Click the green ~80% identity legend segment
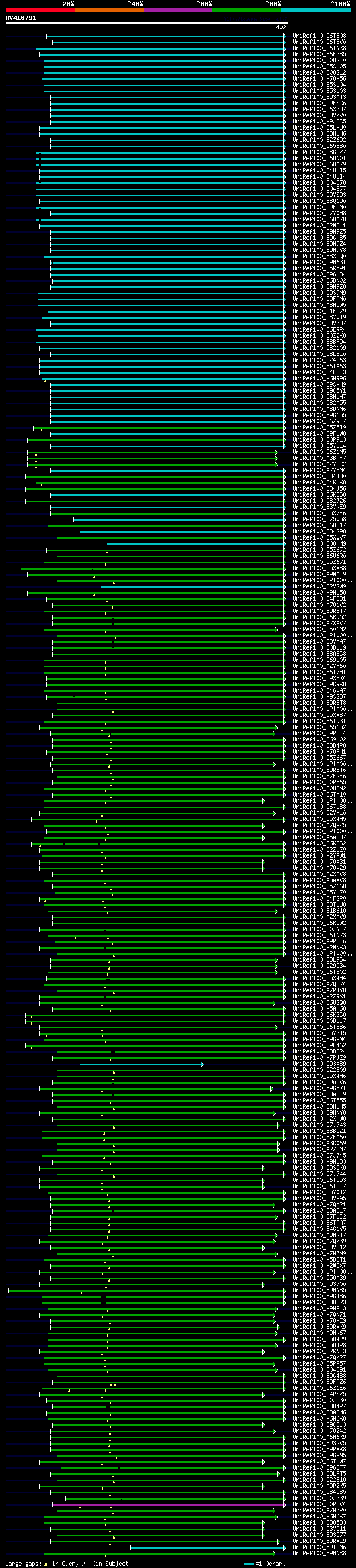356x1568 pixels. point(247,10)
